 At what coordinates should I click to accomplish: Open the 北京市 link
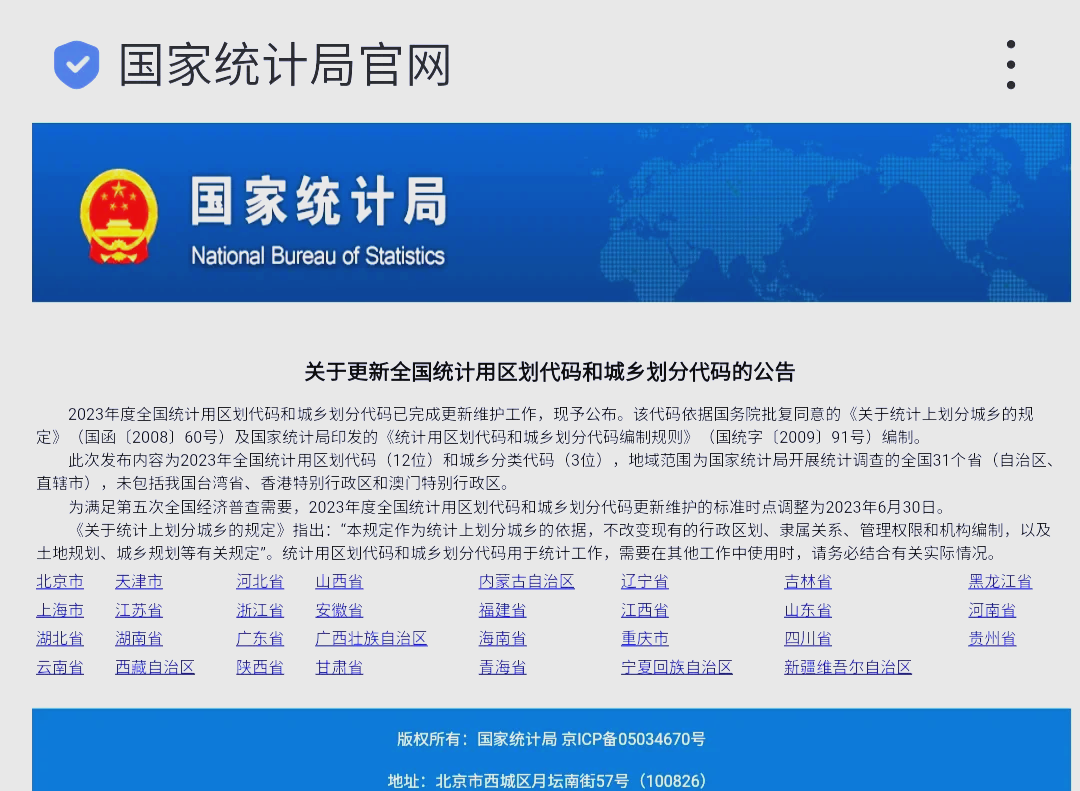[x=60, y=582]
